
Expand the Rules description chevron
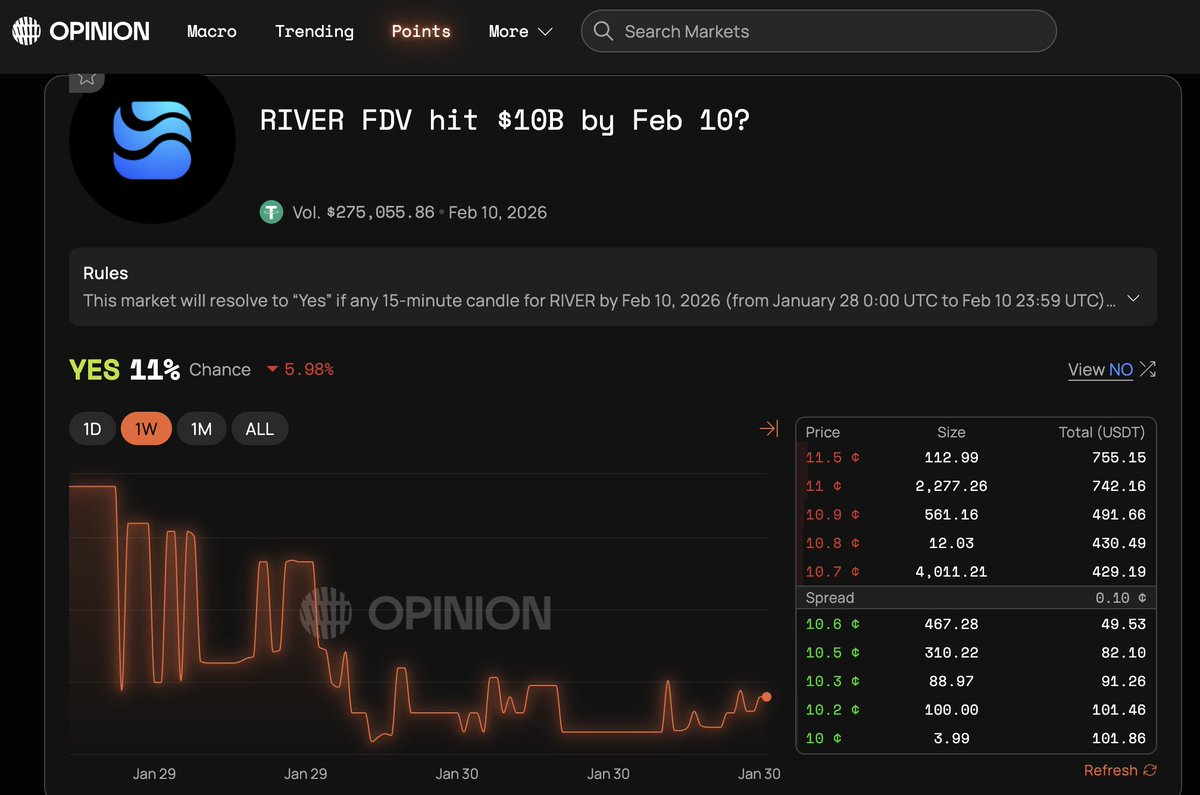1133,299
